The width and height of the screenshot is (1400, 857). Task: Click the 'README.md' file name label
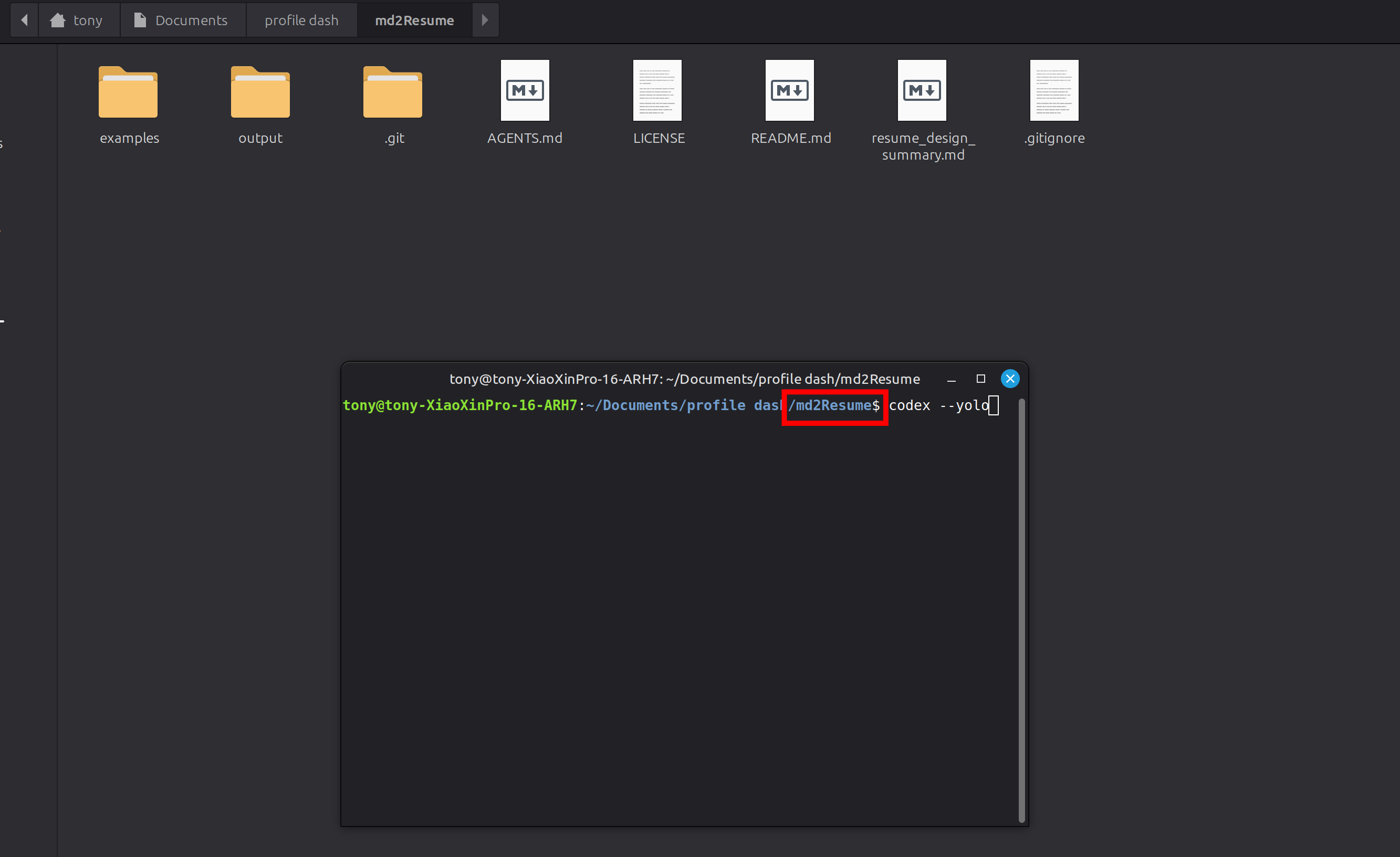pyautogui.click(x=791, y=138)
